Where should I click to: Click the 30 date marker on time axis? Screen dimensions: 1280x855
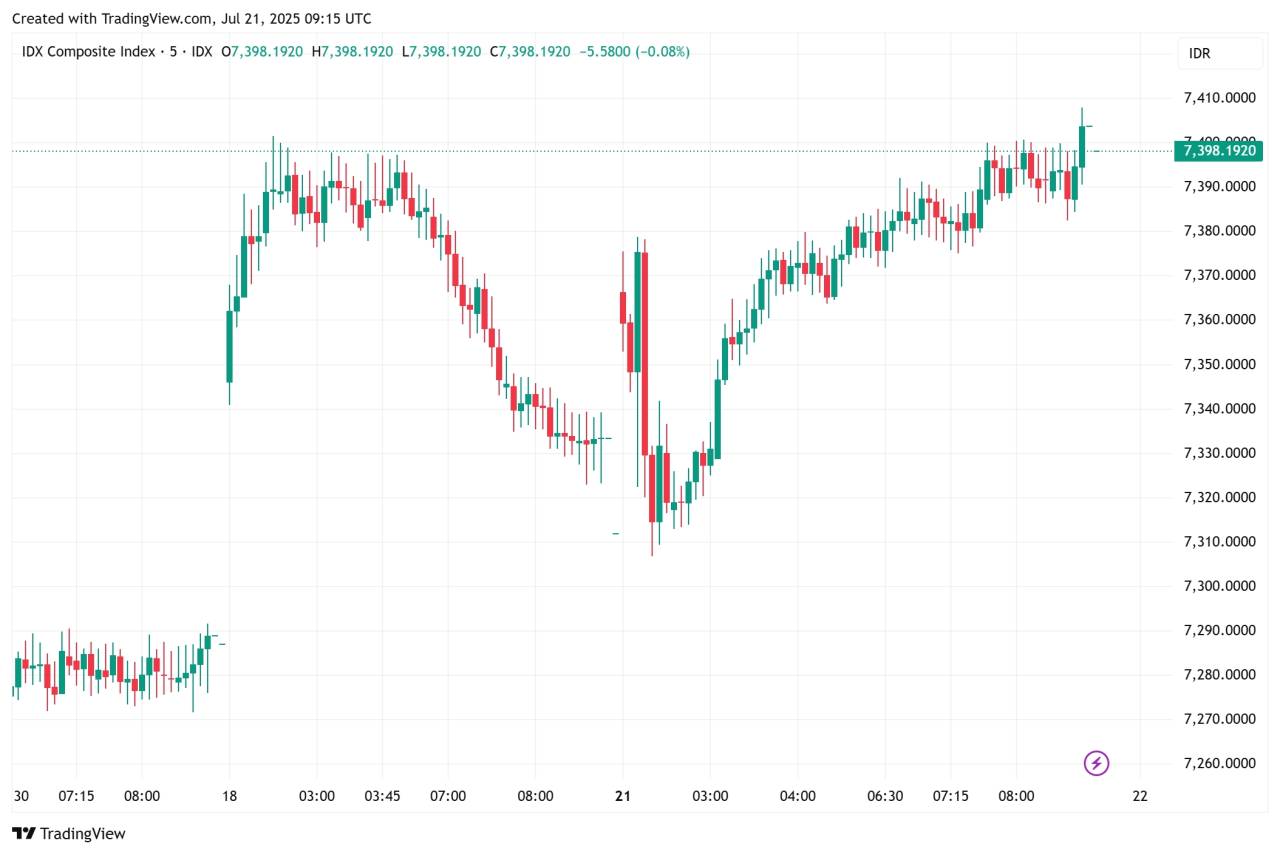21,796
